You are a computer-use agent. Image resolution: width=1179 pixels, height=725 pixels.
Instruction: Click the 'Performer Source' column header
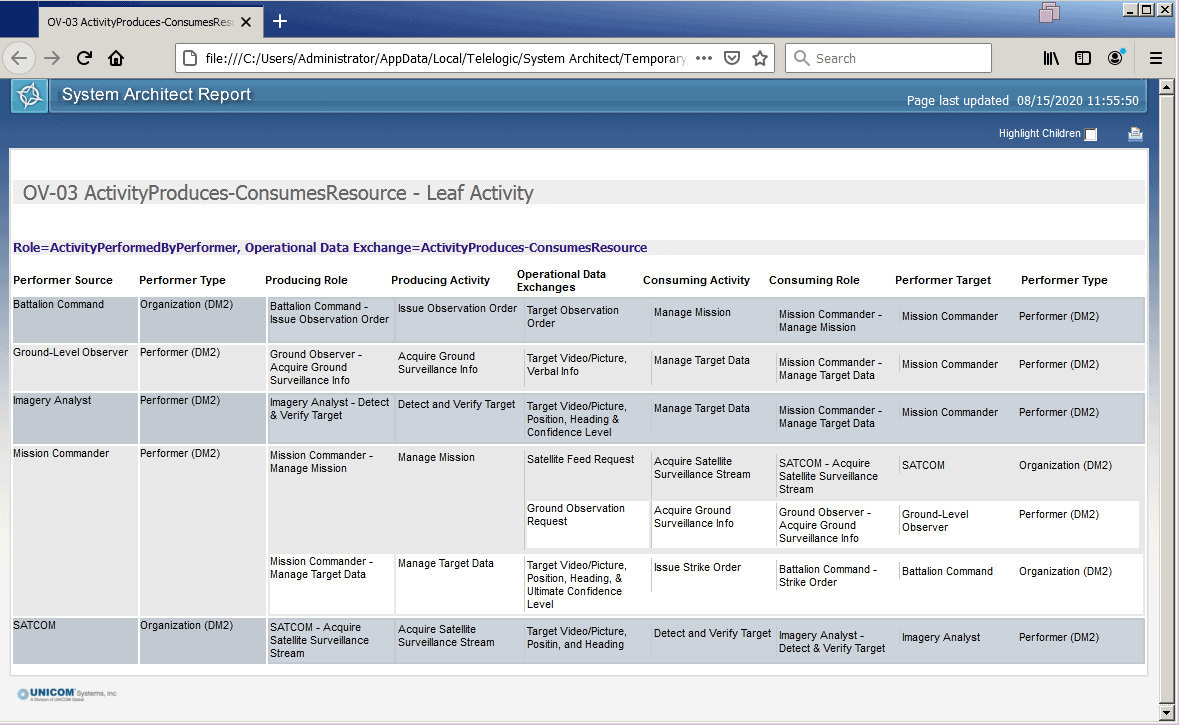(x=62, y=280)
